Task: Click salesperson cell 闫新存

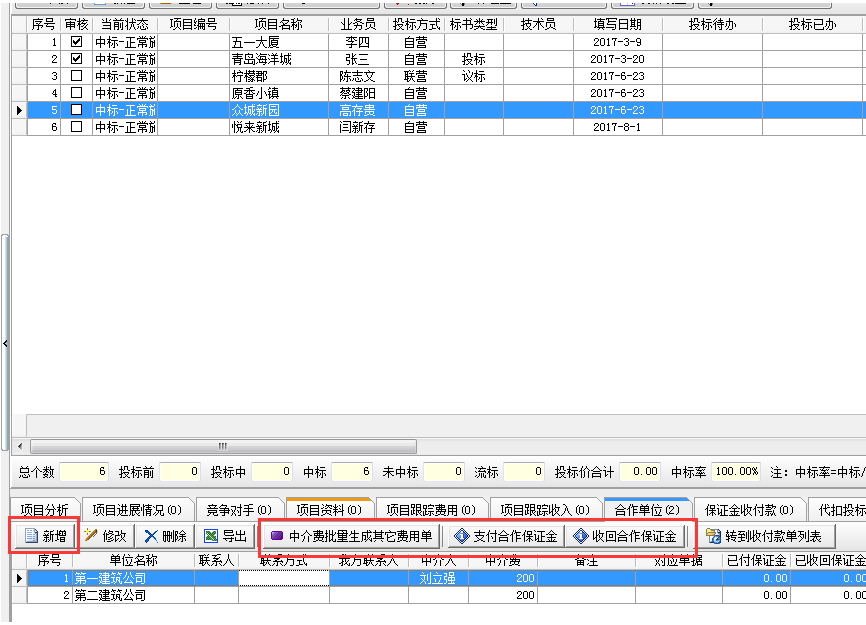Action: 358,127
